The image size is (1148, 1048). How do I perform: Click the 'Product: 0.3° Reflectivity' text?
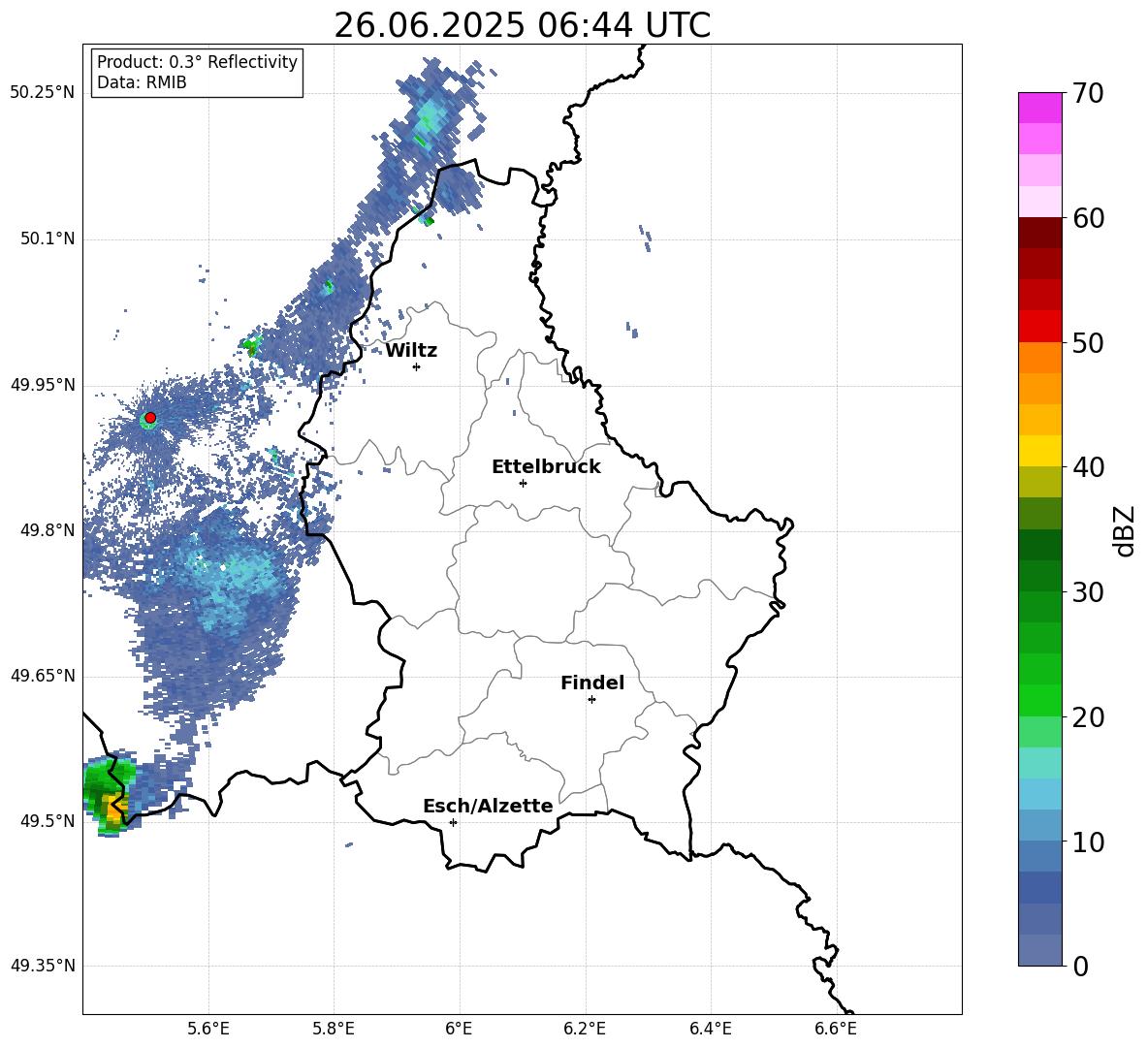tap(197, 62)
